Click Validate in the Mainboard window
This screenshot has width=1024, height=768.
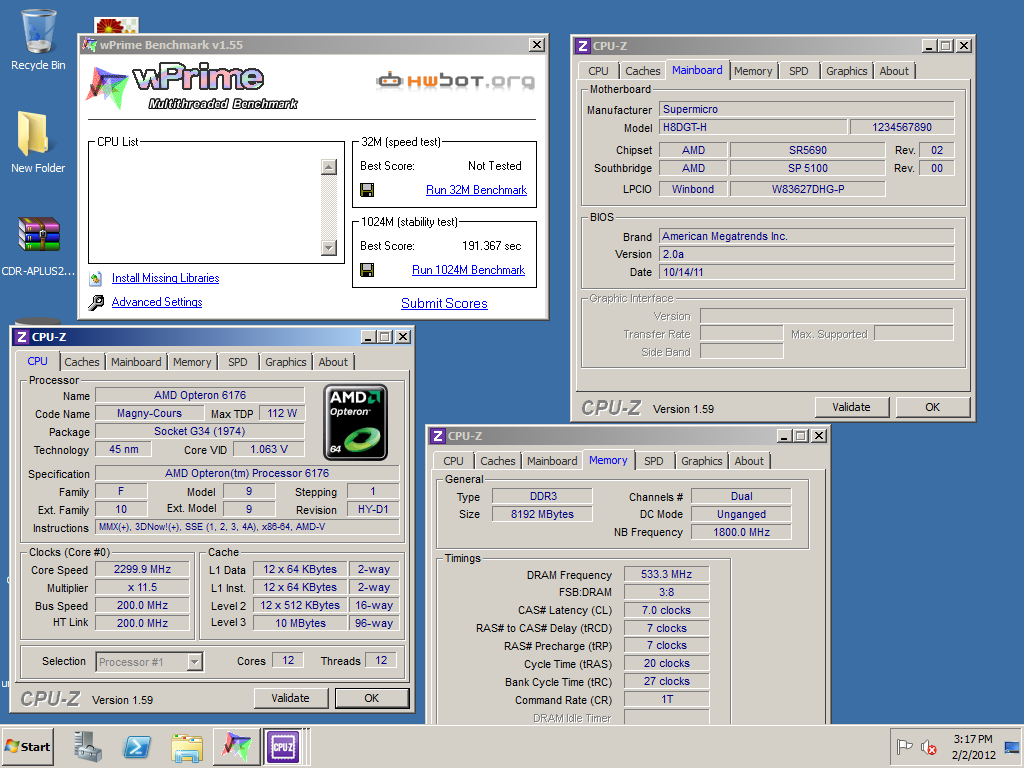pyautogui.click(x=852, y=407)
